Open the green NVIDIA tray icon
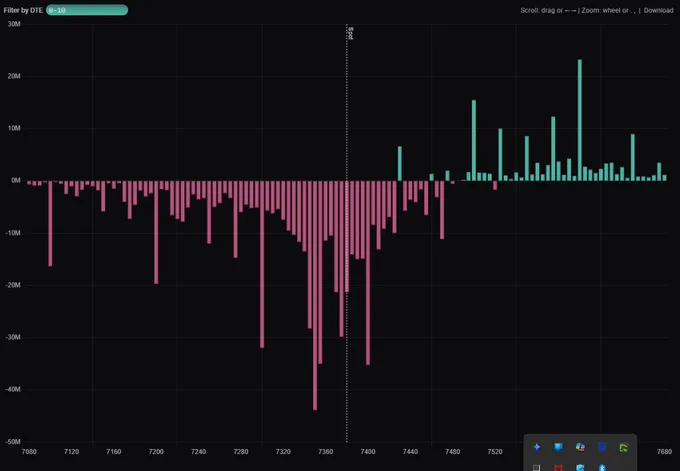The width and height of the screenshot is (680, 471). pos(623,448)
